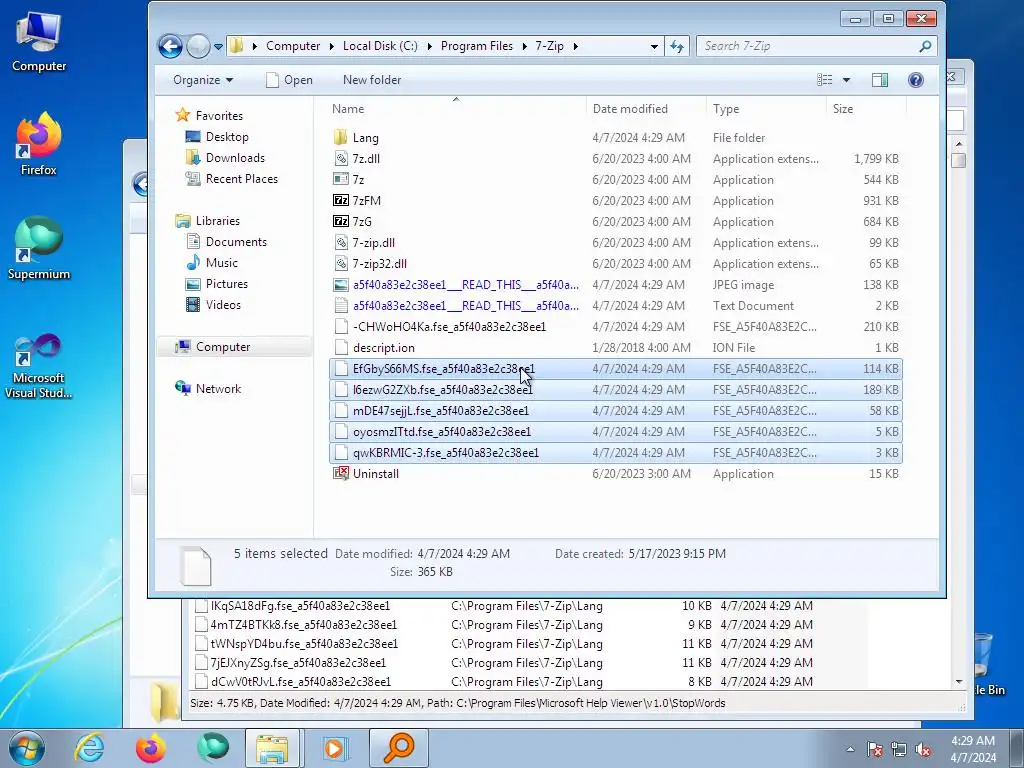The height and width of the screenshot is (768, 1024).
Task: Open Windows Media Player from the taskbar
Action: point(335,748)
